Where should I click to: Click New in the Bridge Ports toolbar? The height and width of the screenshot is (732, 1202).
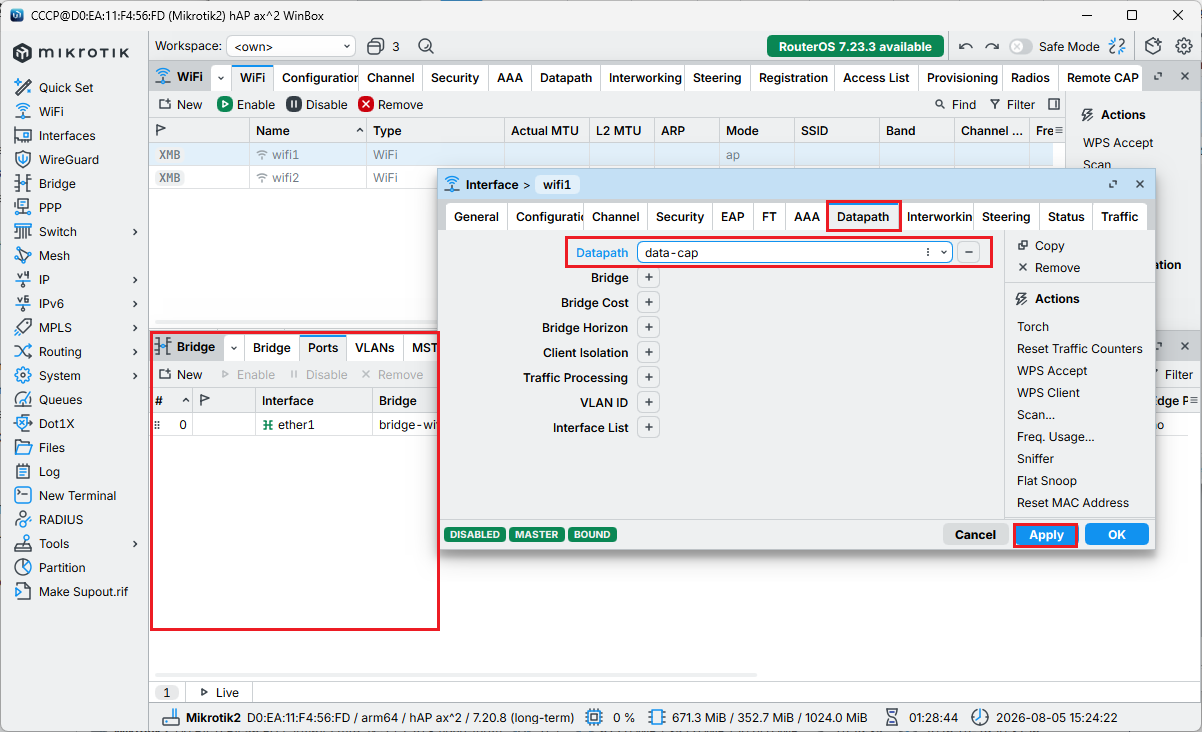[x=180, y=375]
